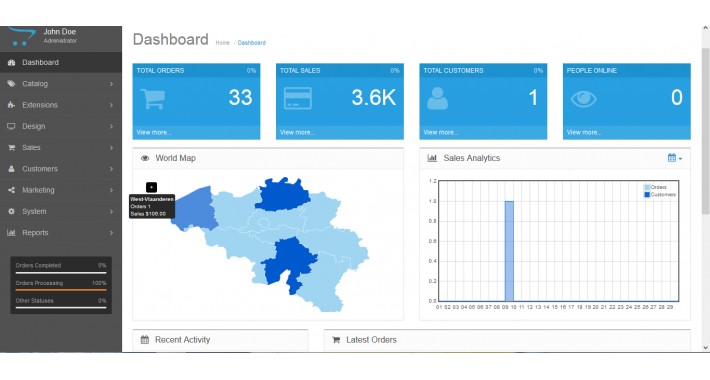Open the Customers menu item
Viewport: 710px width, 380px height.
pyautogui.click(x=61, y=169)
